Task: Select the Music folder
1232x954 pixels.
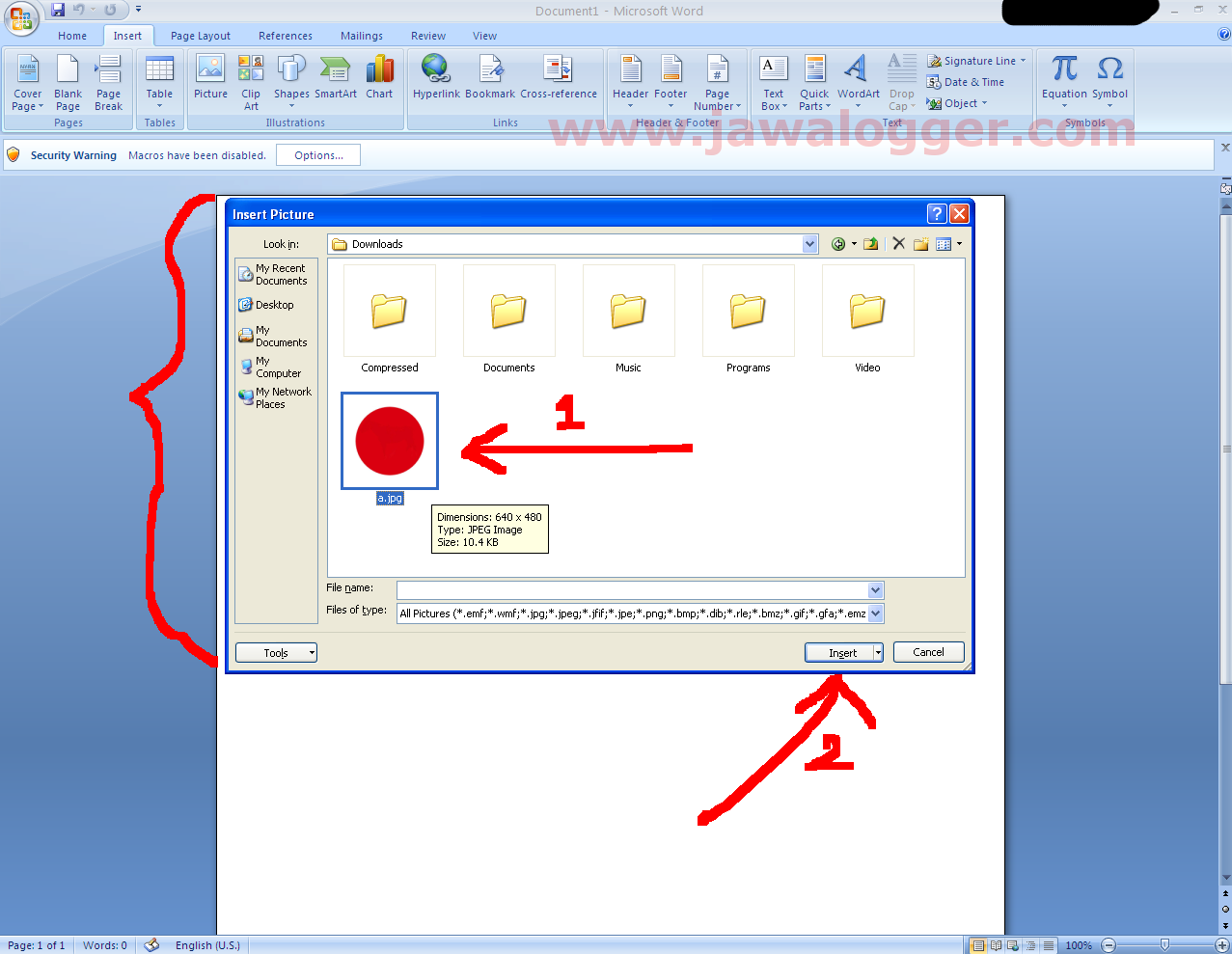Action: point(628,319)
